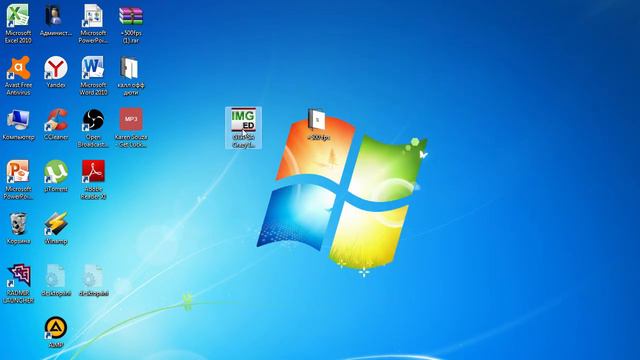Select the +500fps (1).rar archive
Screen dimensions: 640x360
[x=131, y=24]
